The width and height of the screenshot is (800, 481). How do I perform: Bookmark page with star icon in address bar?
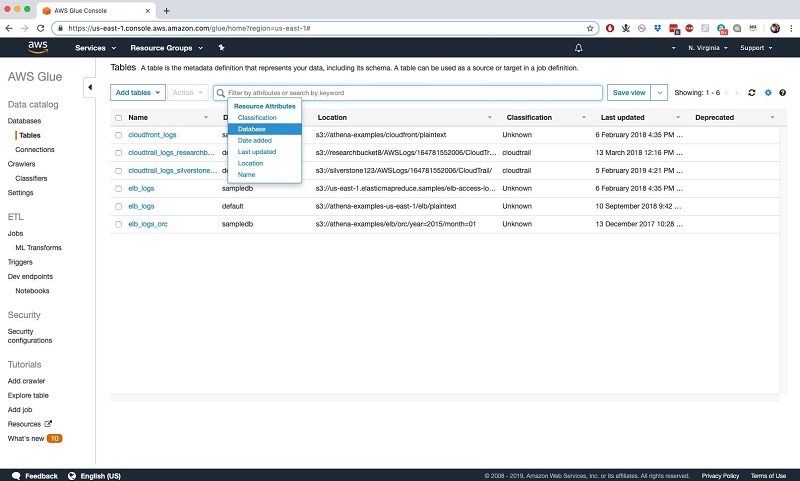(590, 28)
